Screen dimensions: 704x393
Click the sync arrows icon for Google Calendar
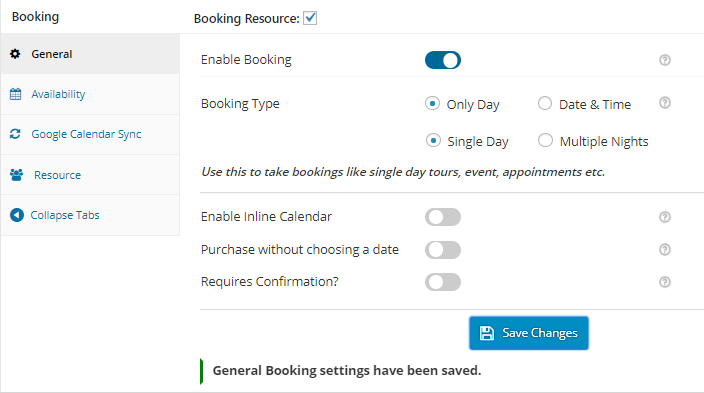pos(15,134)
